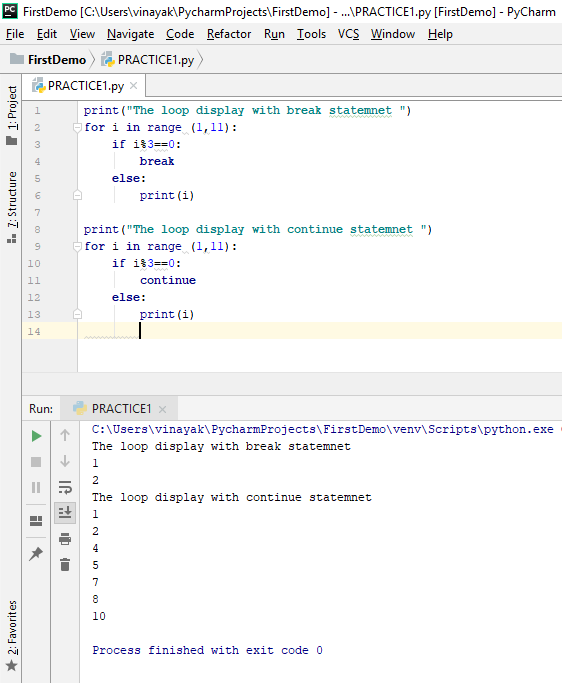Click line number 14 in the gutter

pyautogui.click(x=34, y=331)
